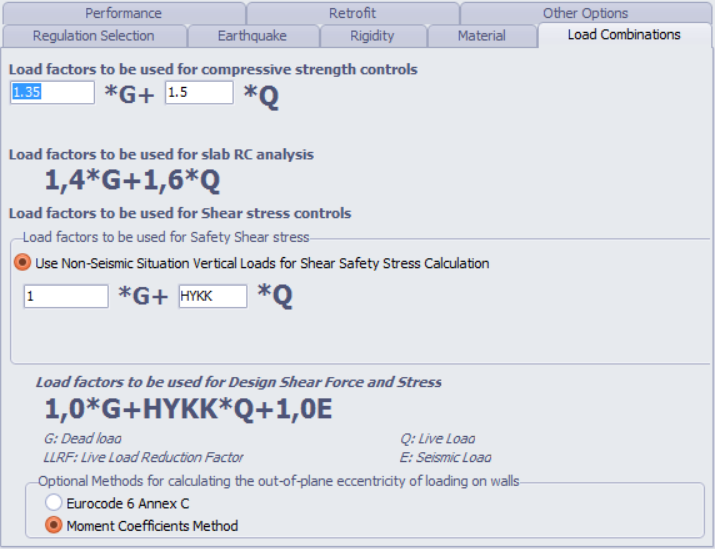Enable Use Non-Seismic Situation Vertical Loads option

click(x=21, y=264)
